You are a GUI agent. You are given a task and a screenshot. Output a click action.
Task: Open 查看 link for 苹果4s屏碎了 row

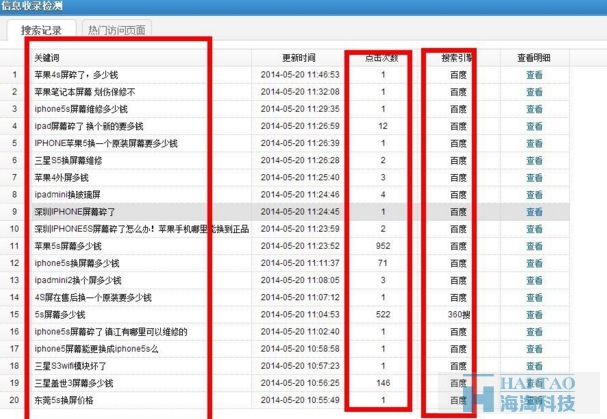(x=534, y=75)
